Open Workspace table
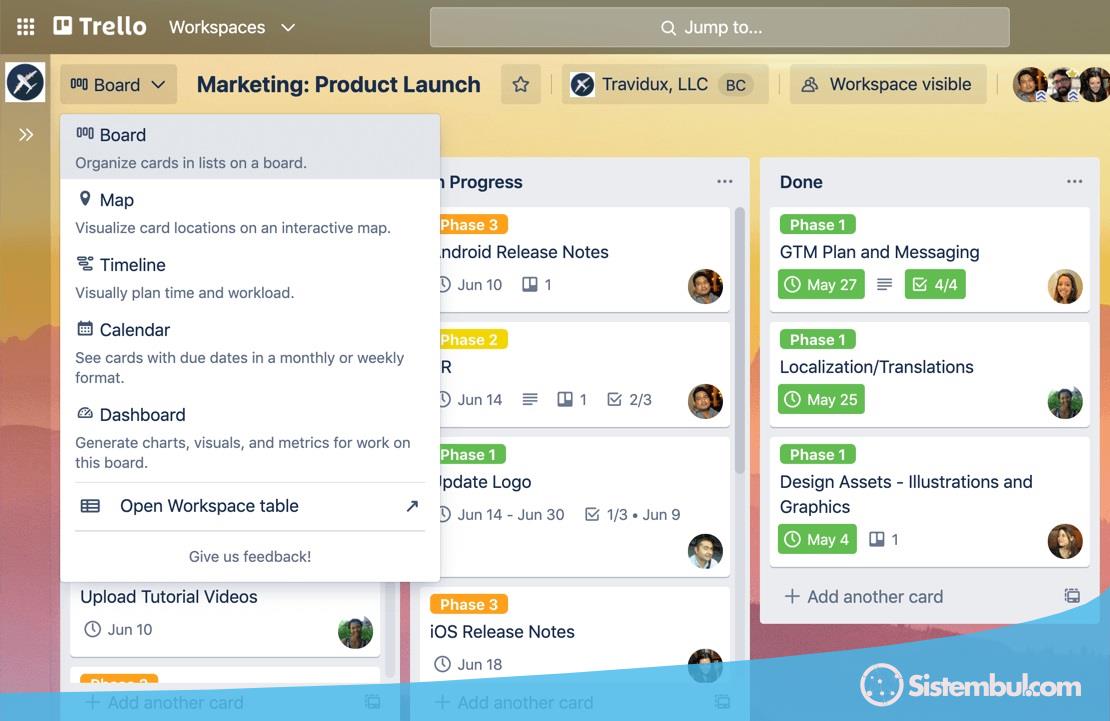The width and height of the screenshot is (1110, 721). 250,506
